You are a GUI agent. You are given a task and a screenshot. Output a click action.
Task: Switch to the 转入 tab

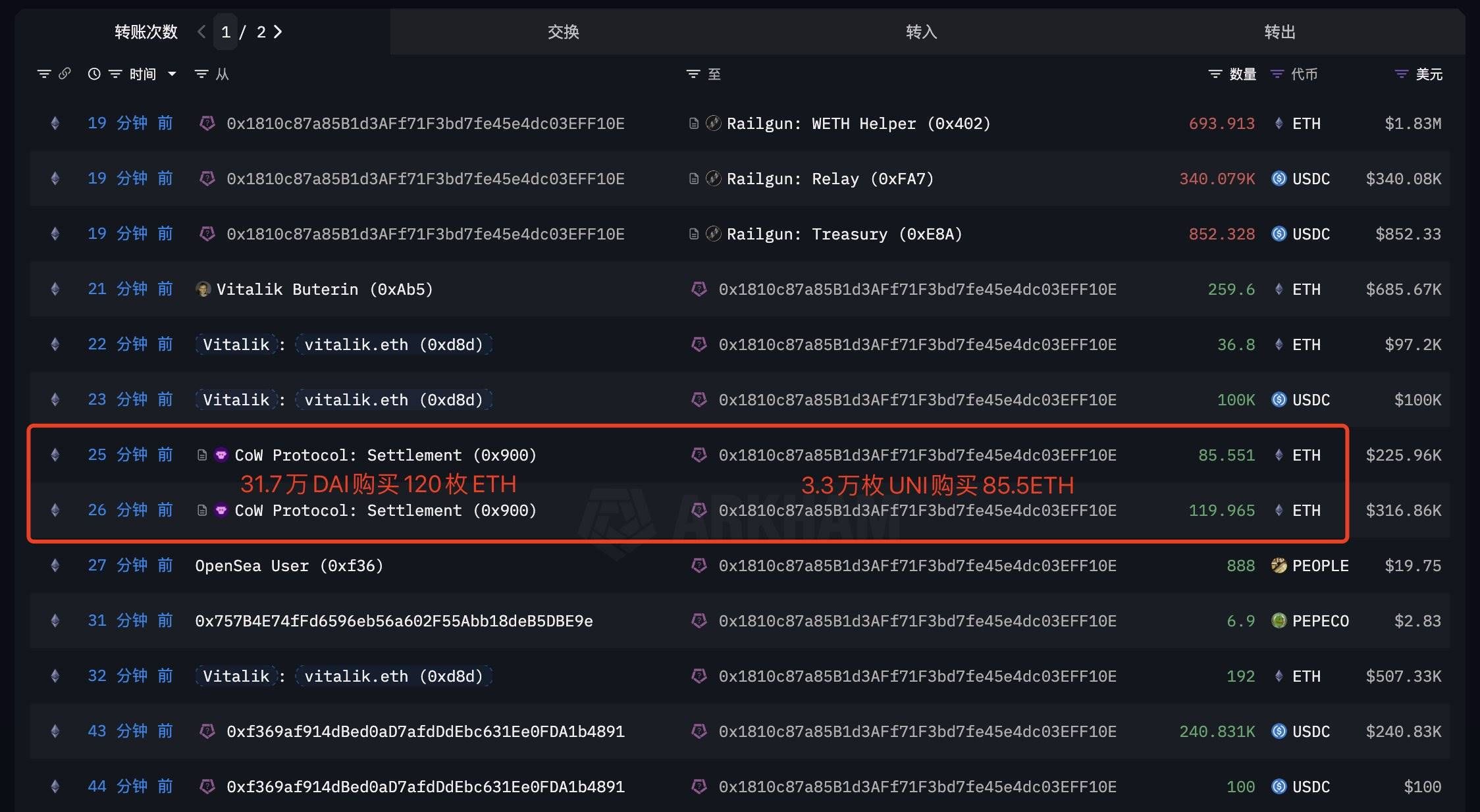tap(921, 32)
